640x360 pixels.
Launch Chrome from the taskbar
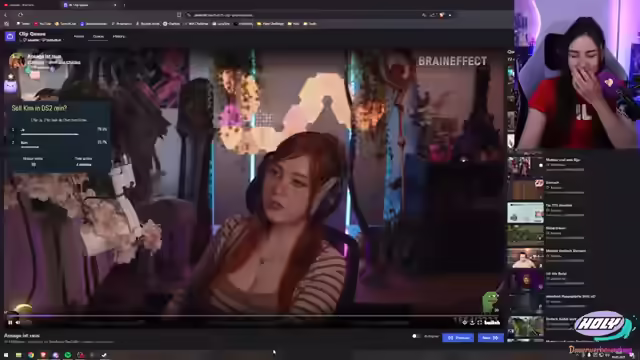pos(31,355)
